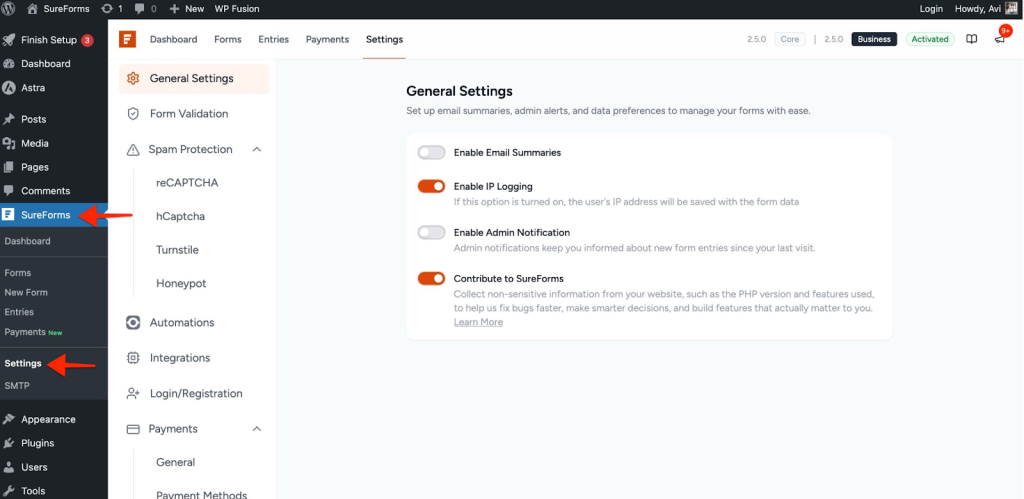The height and width of the screenshot is (499, 1024).
Task: Click the Learn More link
Action: point(479,322)
